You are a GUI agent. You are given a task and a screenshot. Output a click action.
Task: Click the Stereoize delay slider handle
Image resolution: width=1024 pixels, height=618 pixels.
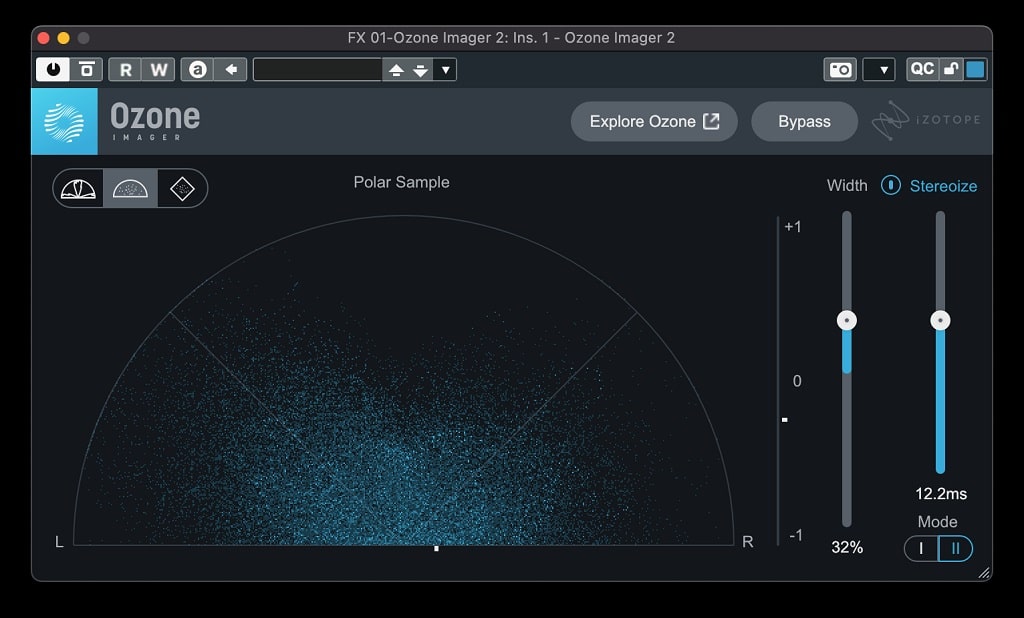pyautogui.click(x=940, y=320)
